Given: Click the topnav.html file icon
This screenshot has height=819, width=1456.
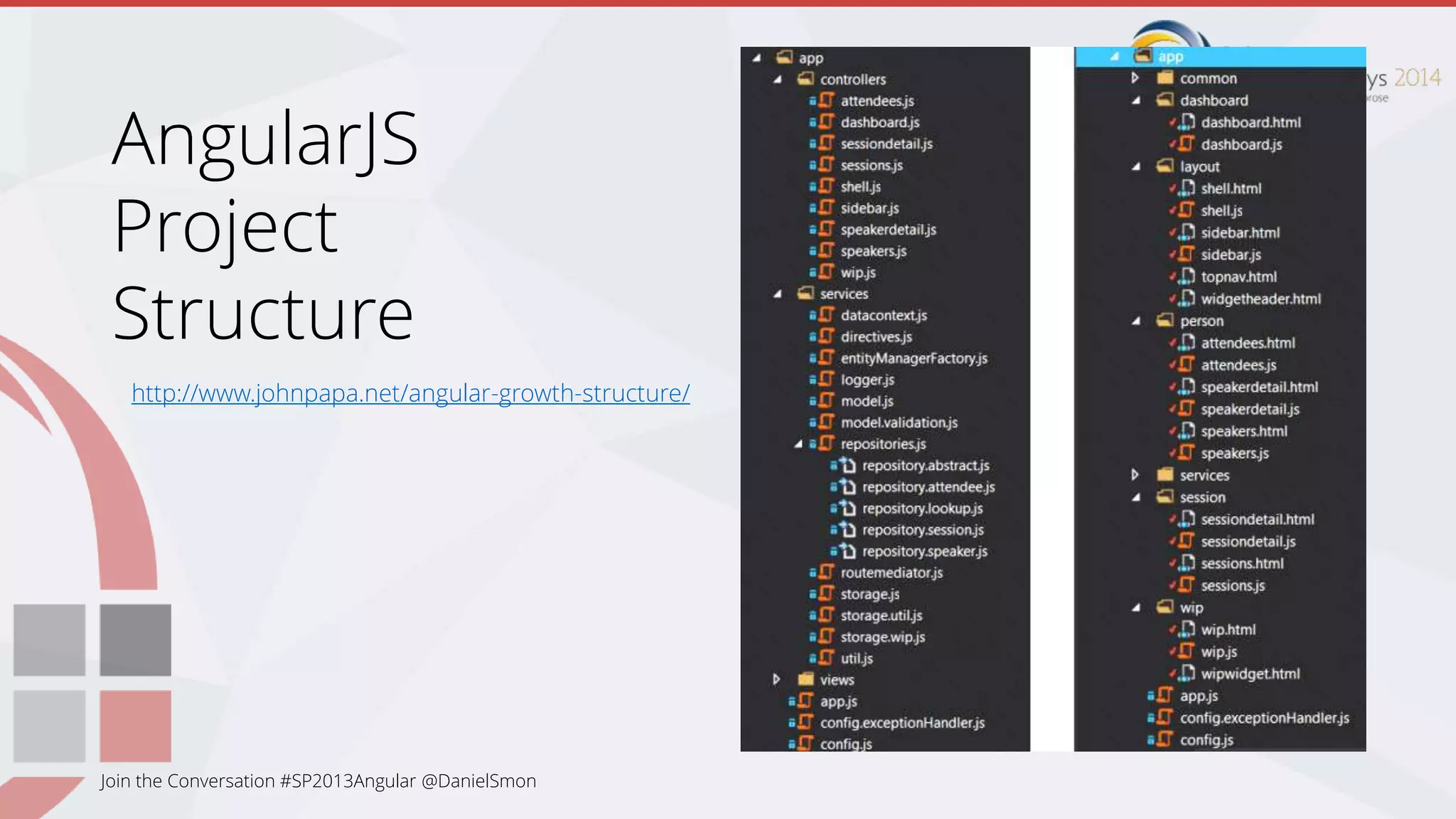Looking at the screenshot, I should 1186,277.
